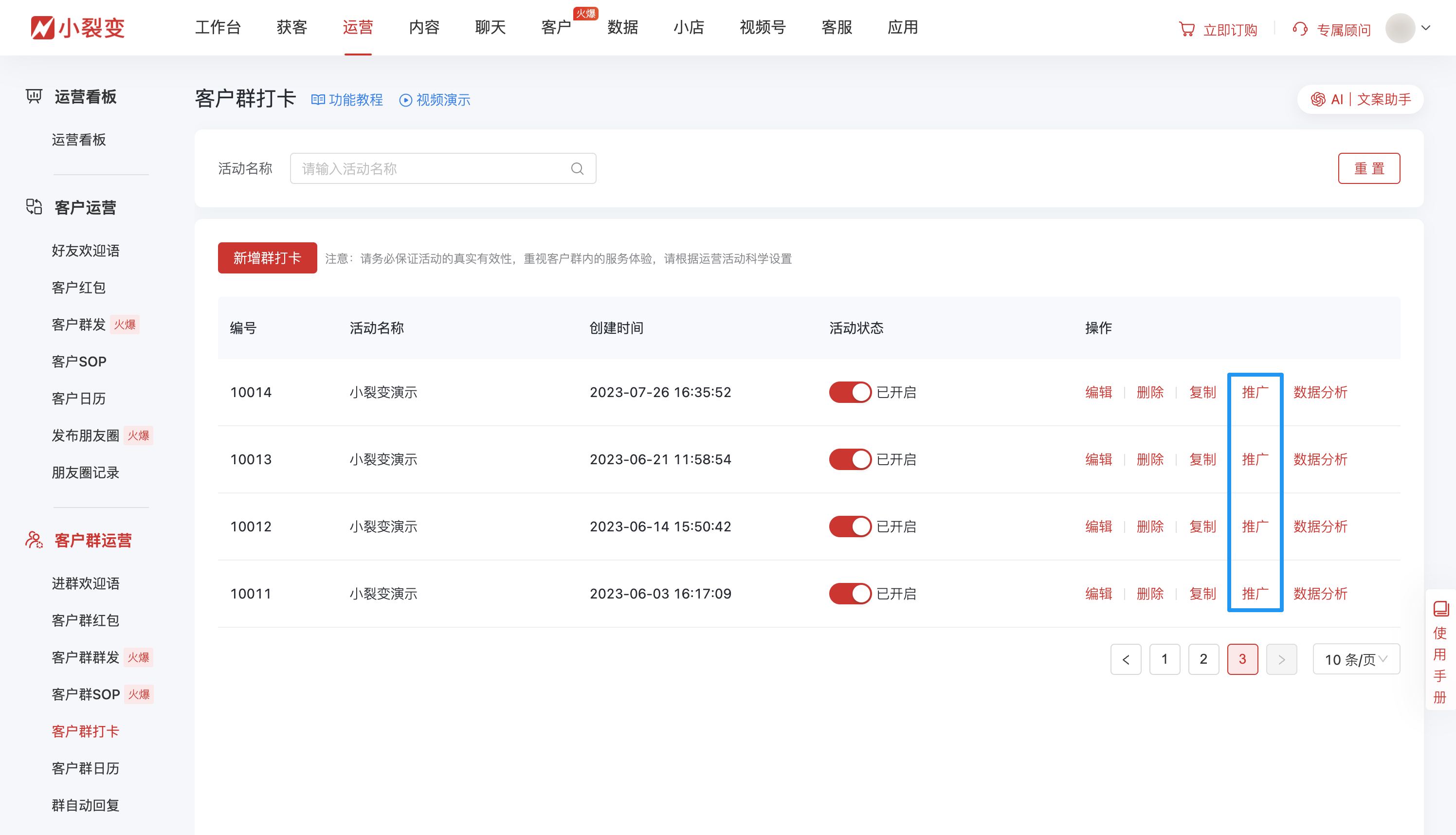Click the headset icon for 专属顾问
This screenshot has height=835, width=1456.
1300,29
